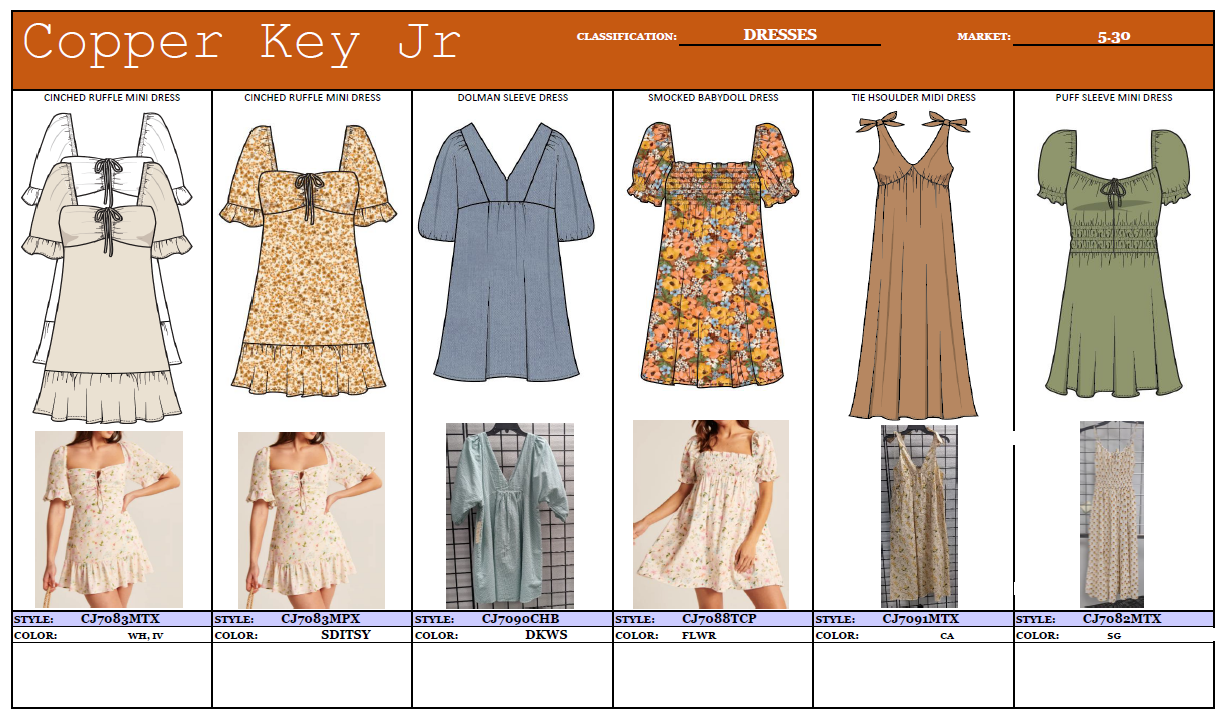
Task: Click the color value SDITSY
Action: tap(345, 635)
